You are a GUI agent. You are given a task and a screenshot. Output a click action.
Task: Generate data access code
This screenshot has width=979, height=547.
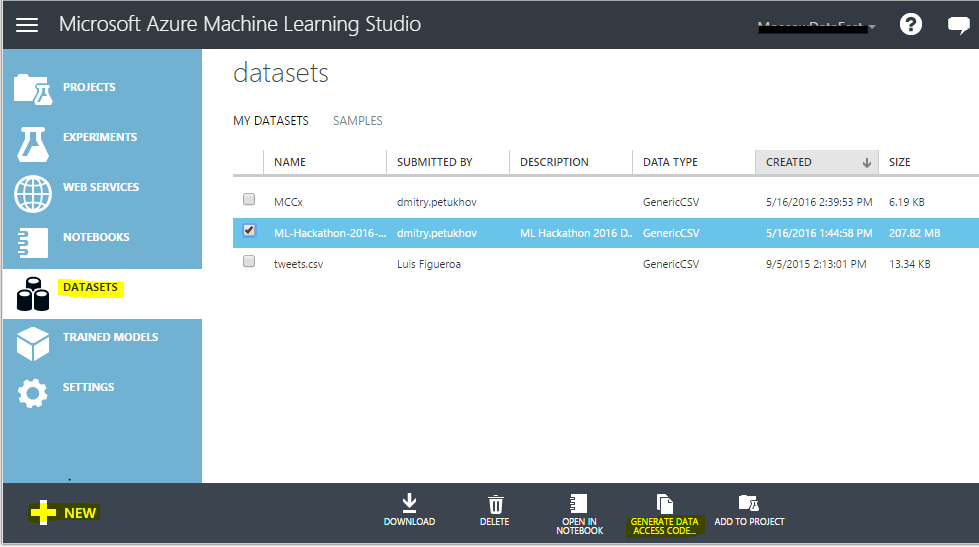pyautogui.click(x=664, y=515)
